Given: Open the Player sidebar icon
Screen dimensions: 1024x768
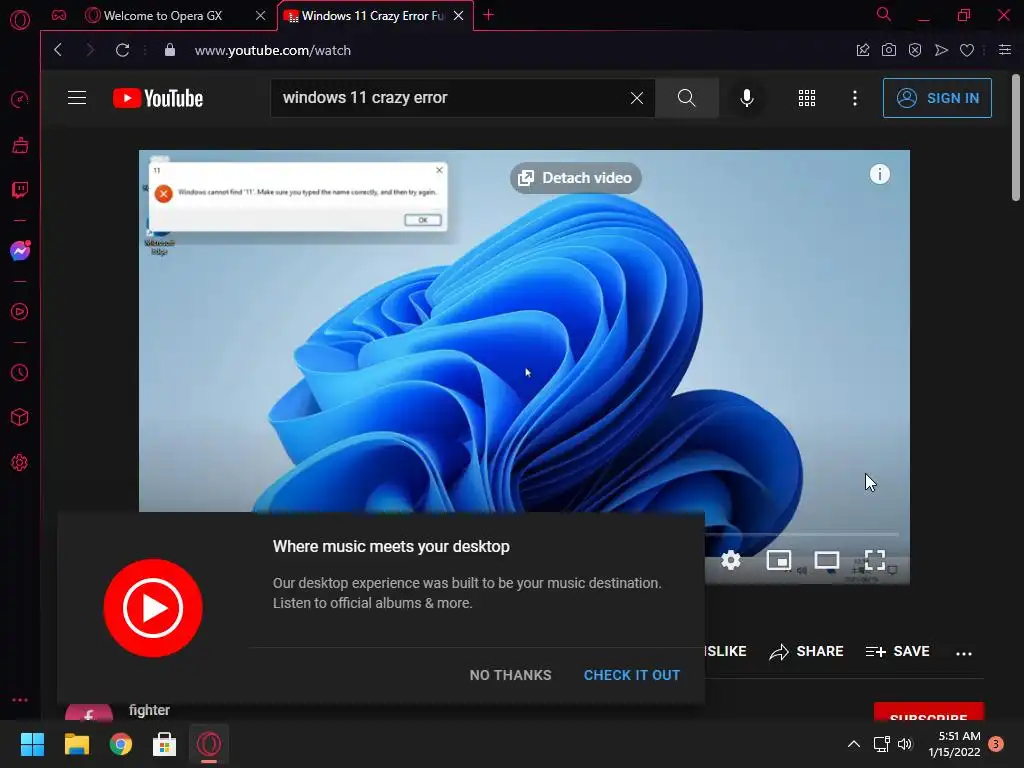Looking at the screenshot, I should [20, 312].
